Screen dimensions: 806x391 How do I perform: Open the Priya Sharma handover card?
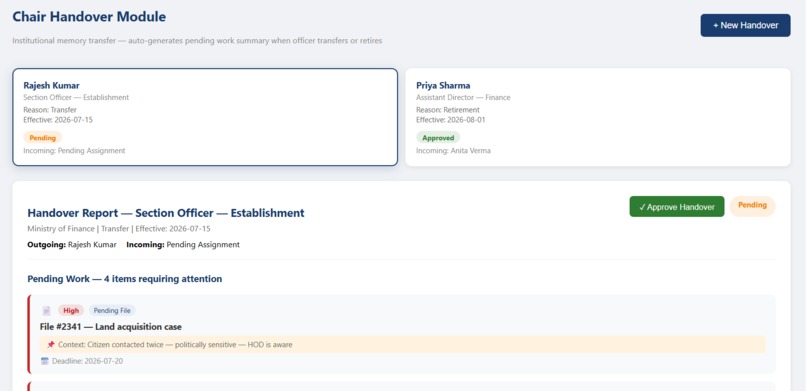(x=598, y=117)
